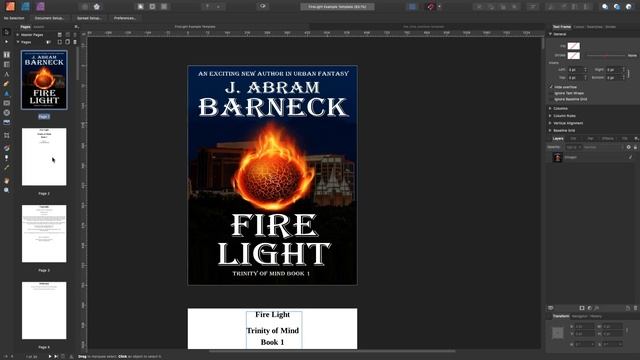The width and height of the screenshot is (640, 360).
Task: Switch to the Swatches panel tab
Action: (x=594, y=27)
